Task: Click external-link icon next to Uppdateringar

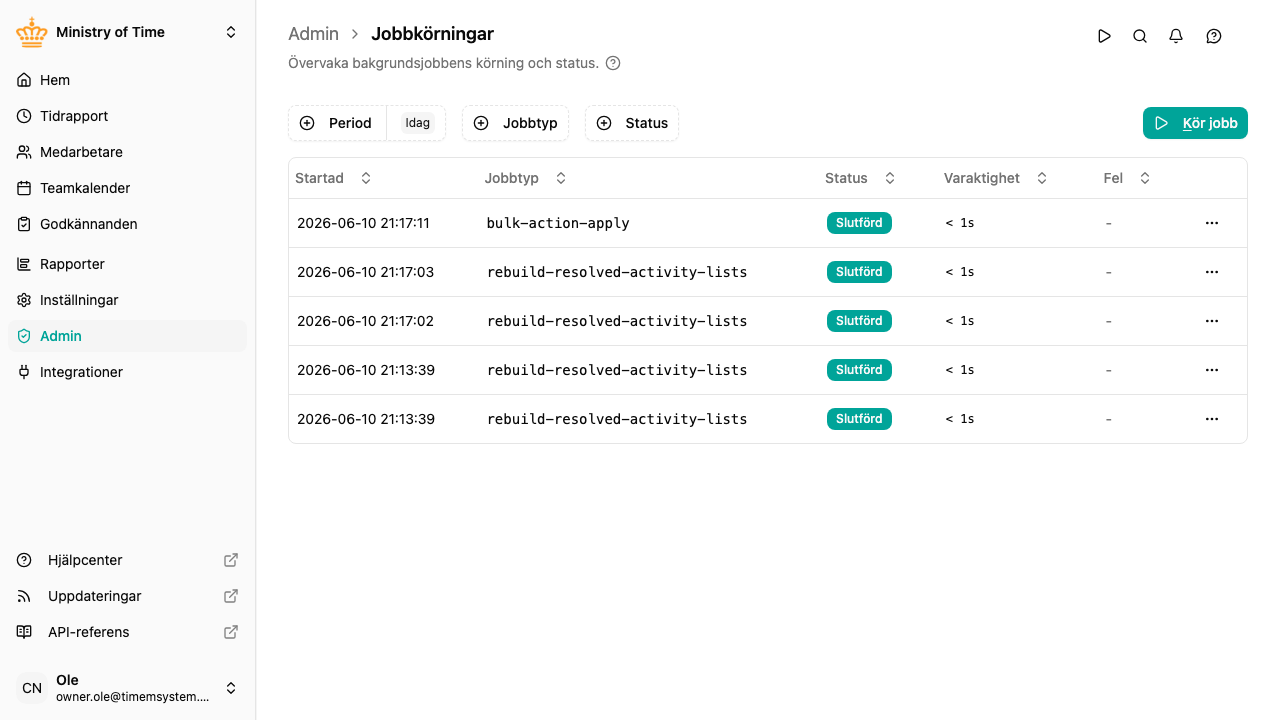Action: point(231,596)
